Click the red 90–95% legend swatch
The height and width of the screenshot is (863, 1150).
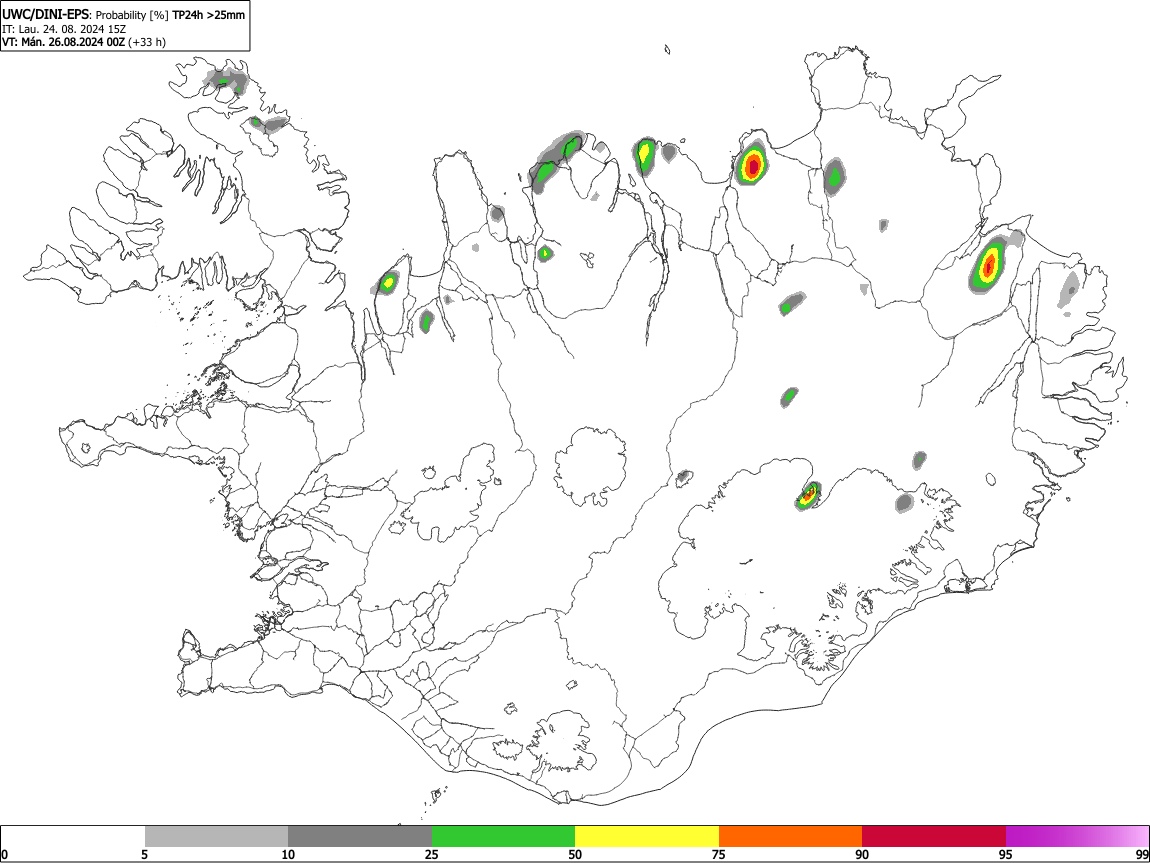[x=934, y=837]
